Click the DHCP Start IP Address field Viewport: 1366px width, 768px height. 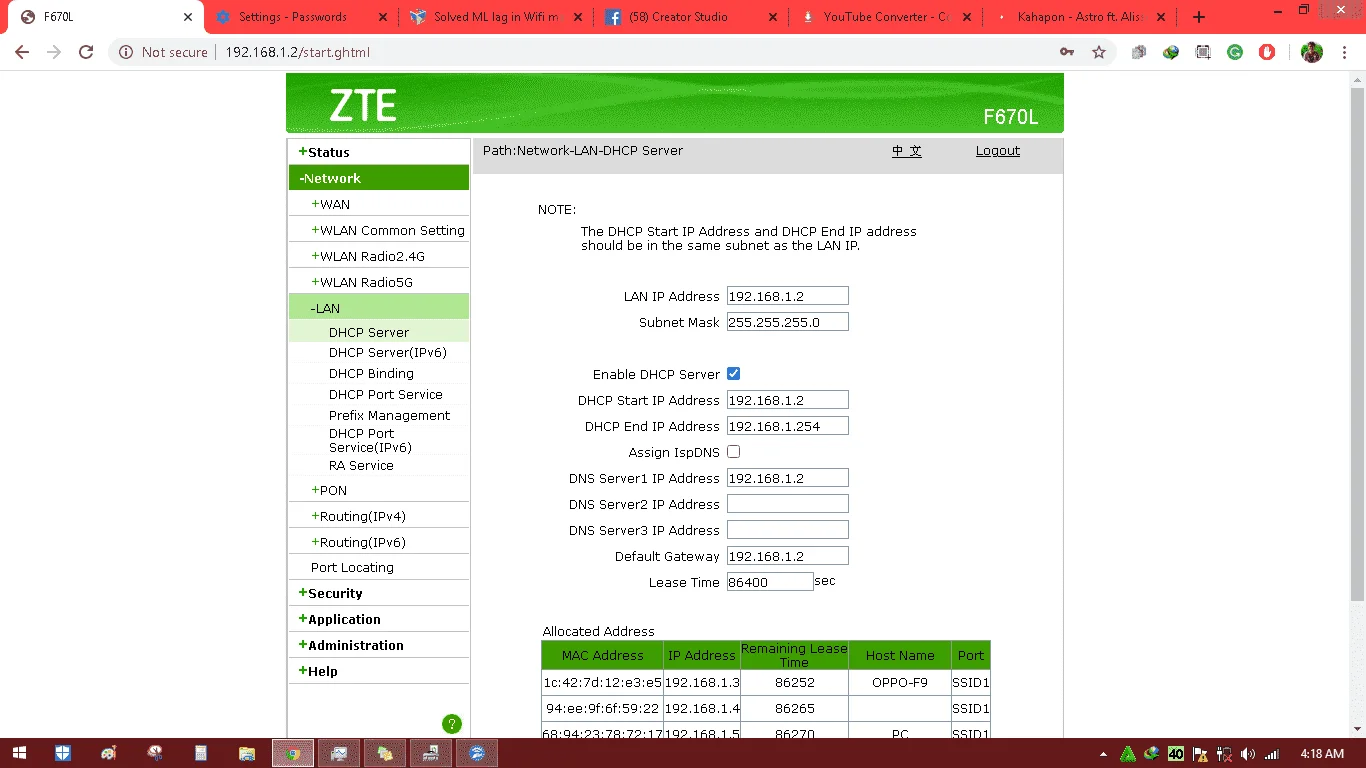[x=788, y=400]
